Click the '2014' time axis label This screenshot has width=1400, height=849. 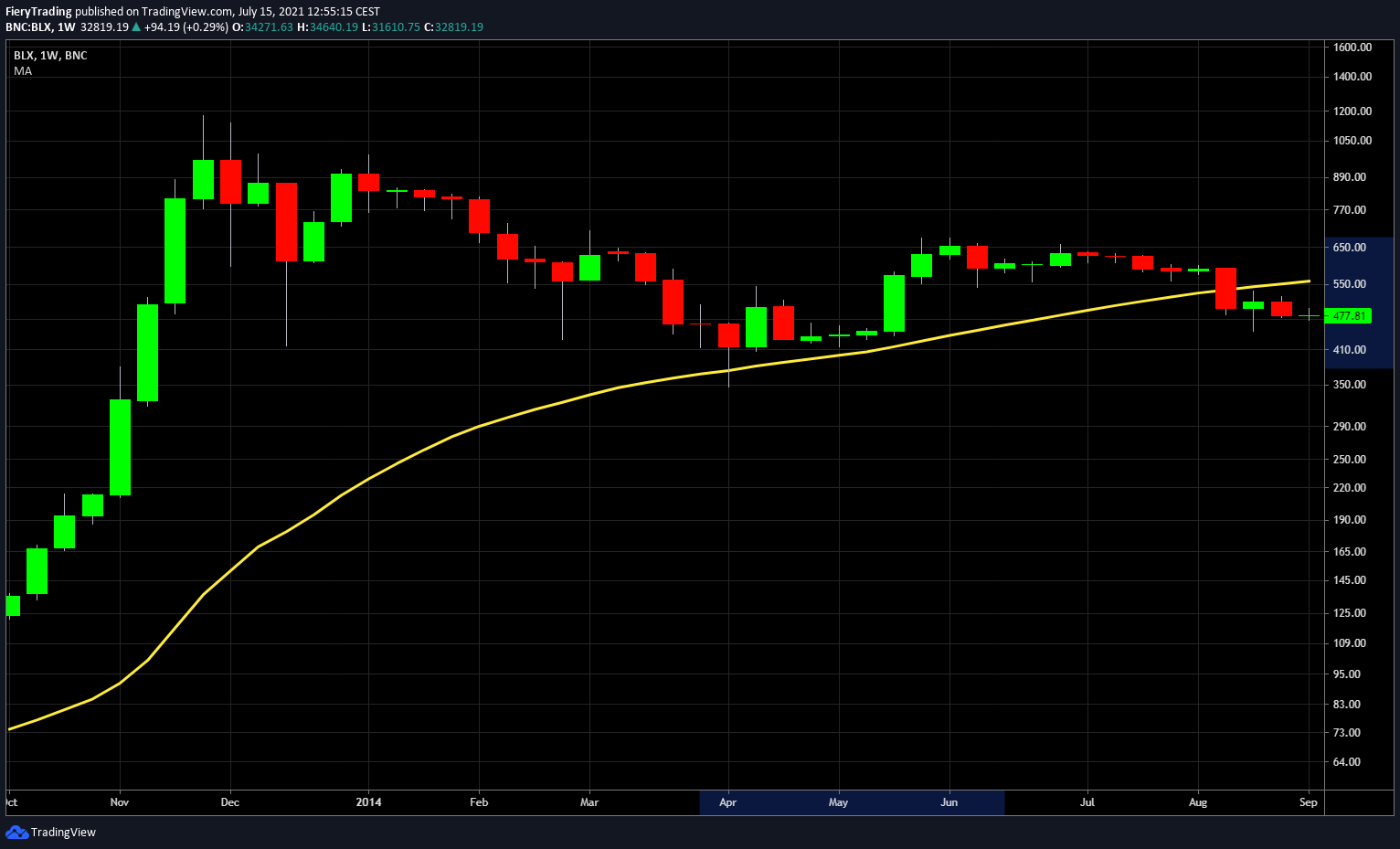pyautogui.click(x=369, y=802)
